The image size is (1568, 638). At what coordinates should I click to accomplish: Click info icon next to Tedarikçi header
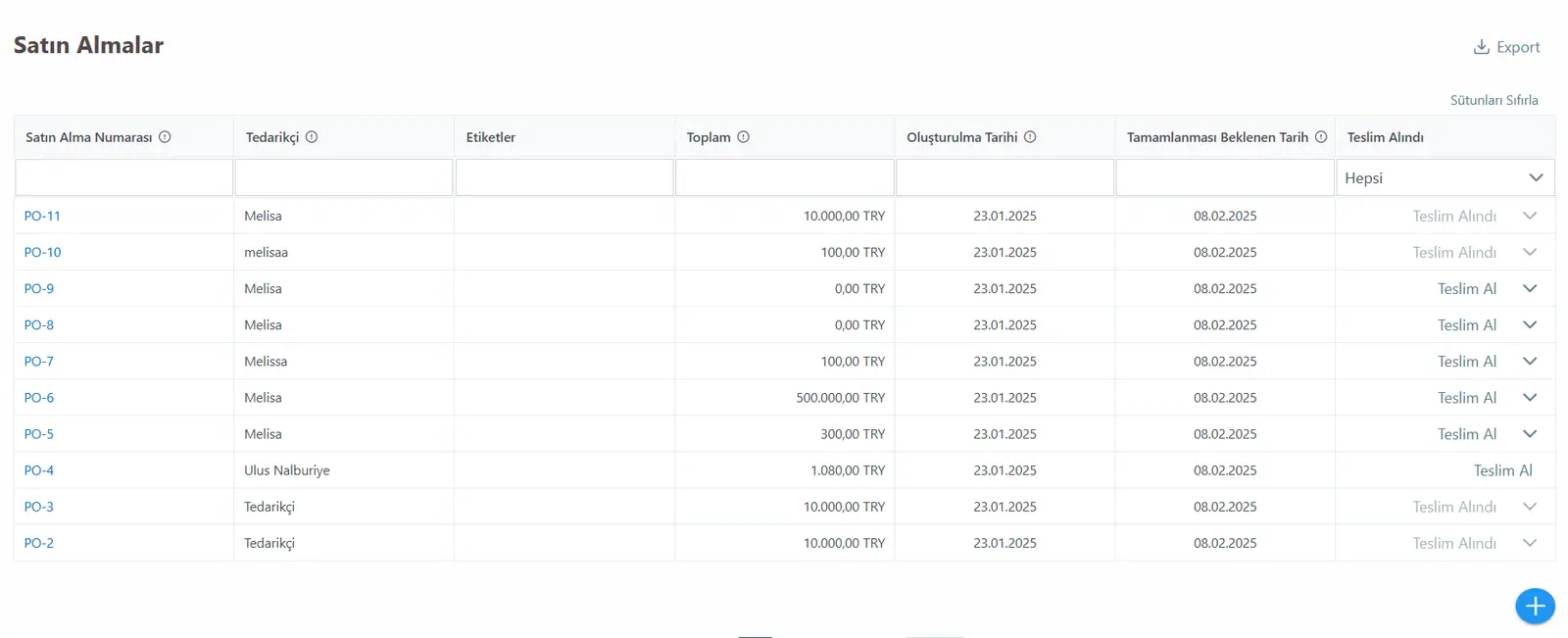point(312,137)
